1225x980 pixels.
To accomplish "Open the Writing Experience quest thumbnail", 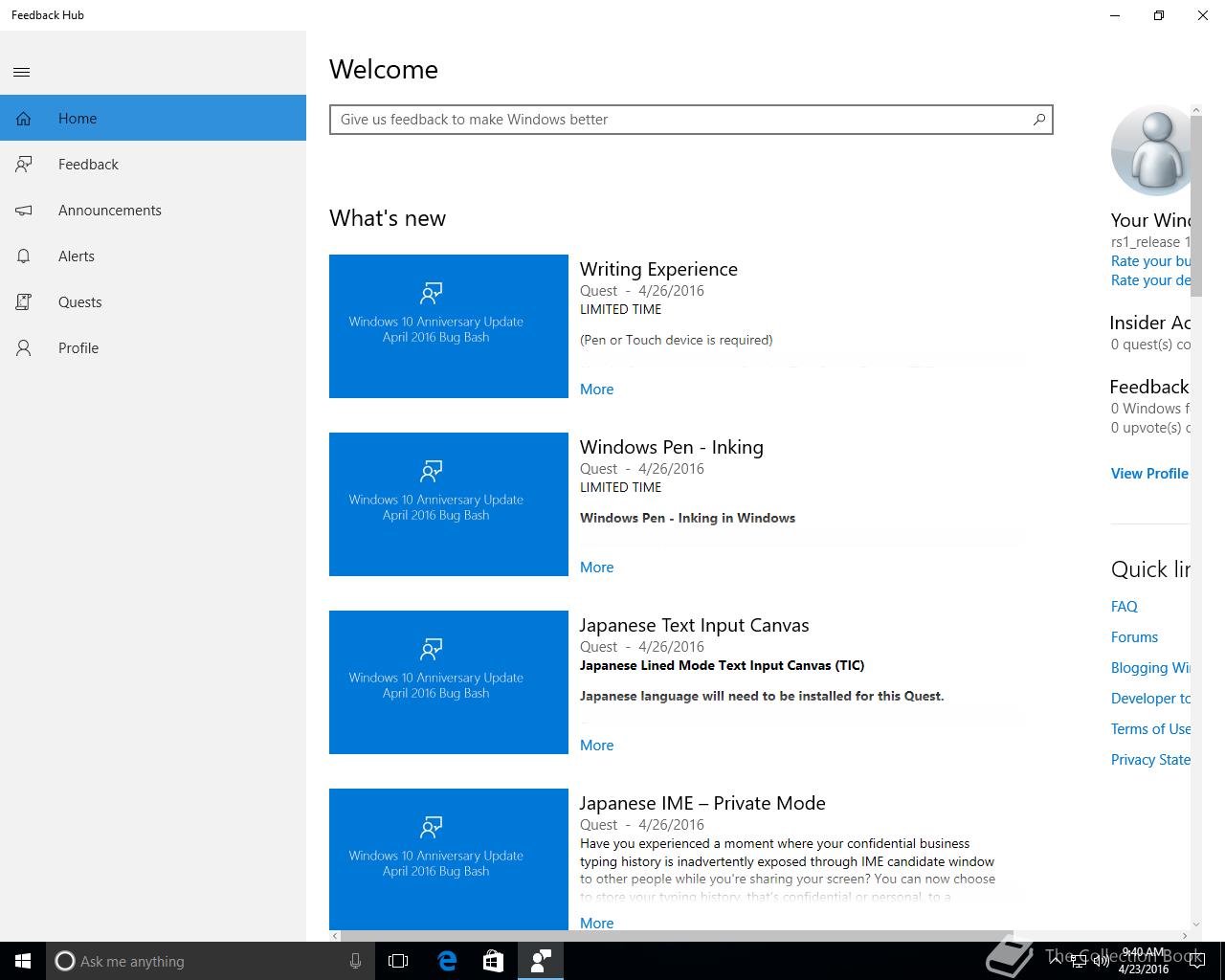I will 449,326.
